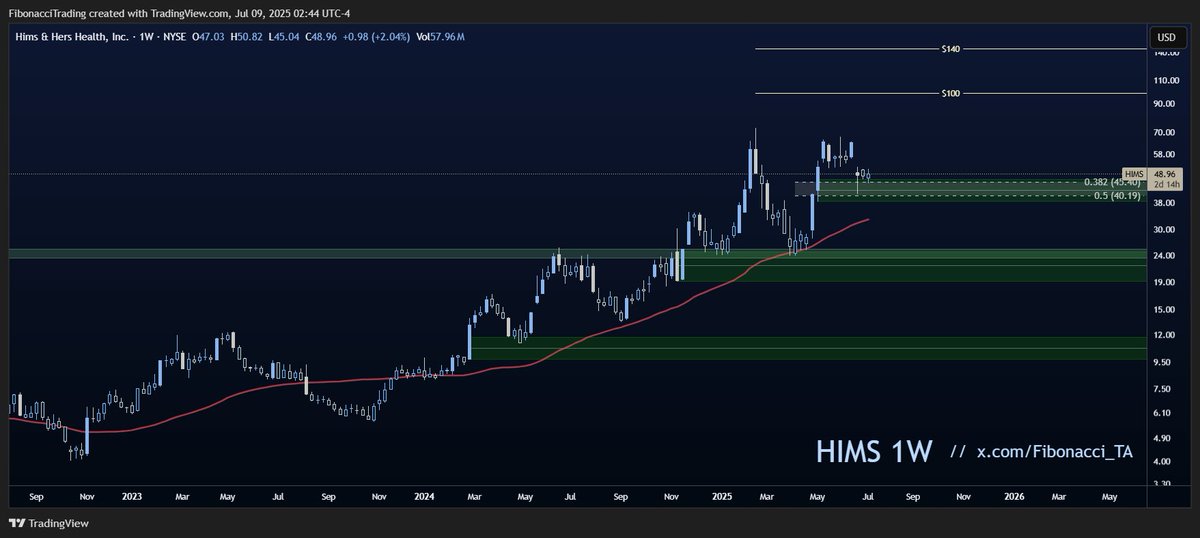The height and width of the screenshot is (538, 1200).
Task: Click the NYSE exchange label
Action: point(174,37)
